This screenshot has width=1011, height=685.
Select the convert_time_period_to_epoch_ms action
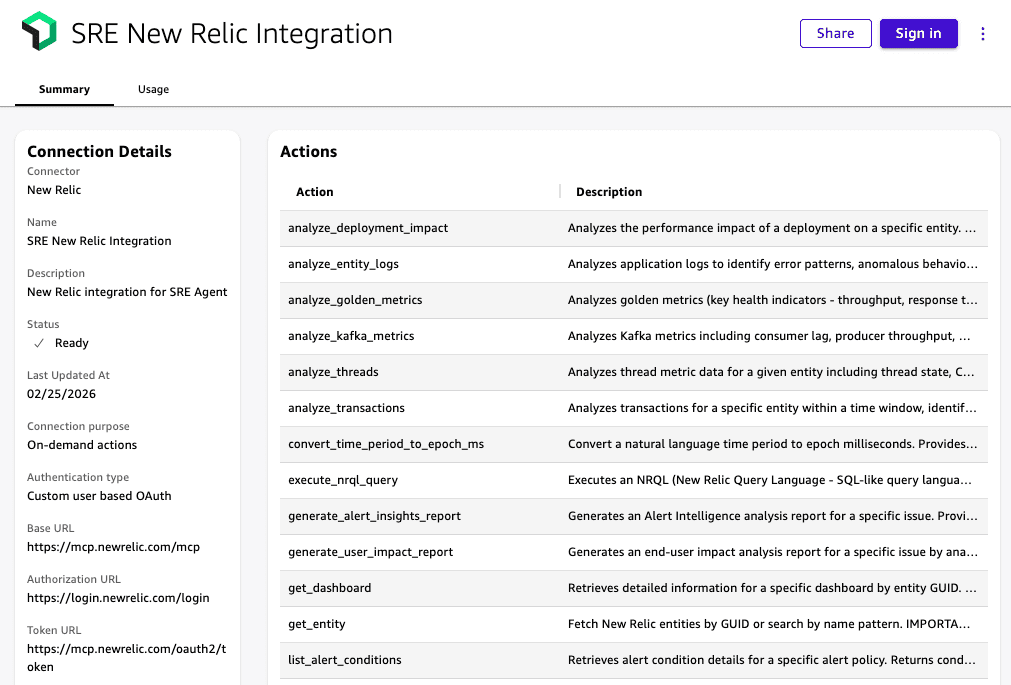[x=386, y=444]
